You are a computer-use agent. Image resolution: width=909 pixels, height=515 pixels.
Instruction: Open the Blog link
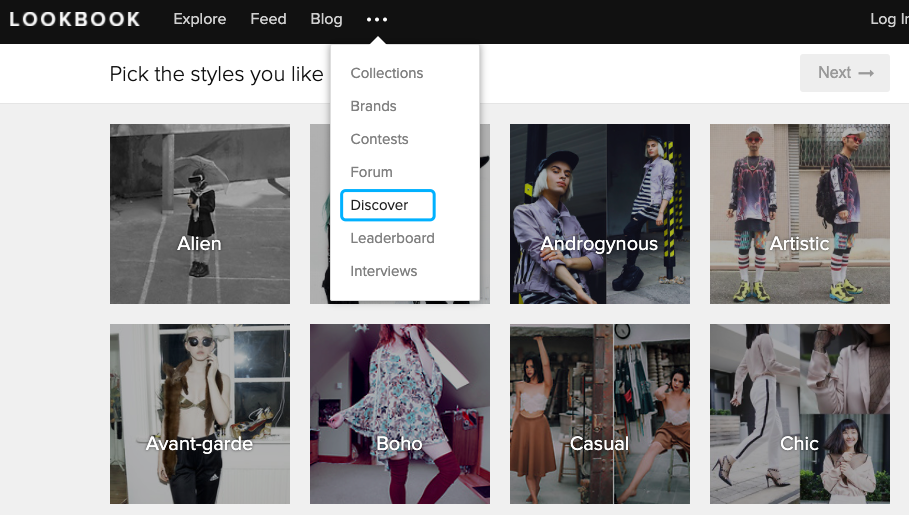click(326, 19)
